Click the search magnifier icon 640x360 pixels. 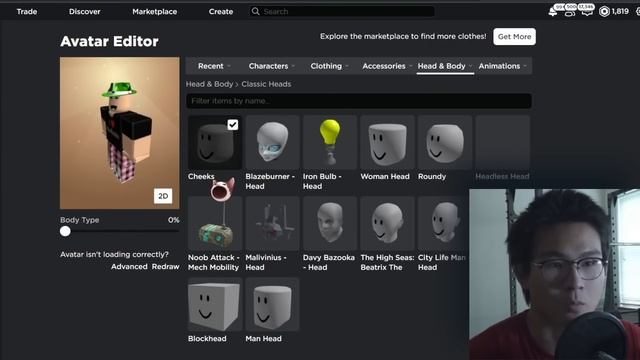256,11
